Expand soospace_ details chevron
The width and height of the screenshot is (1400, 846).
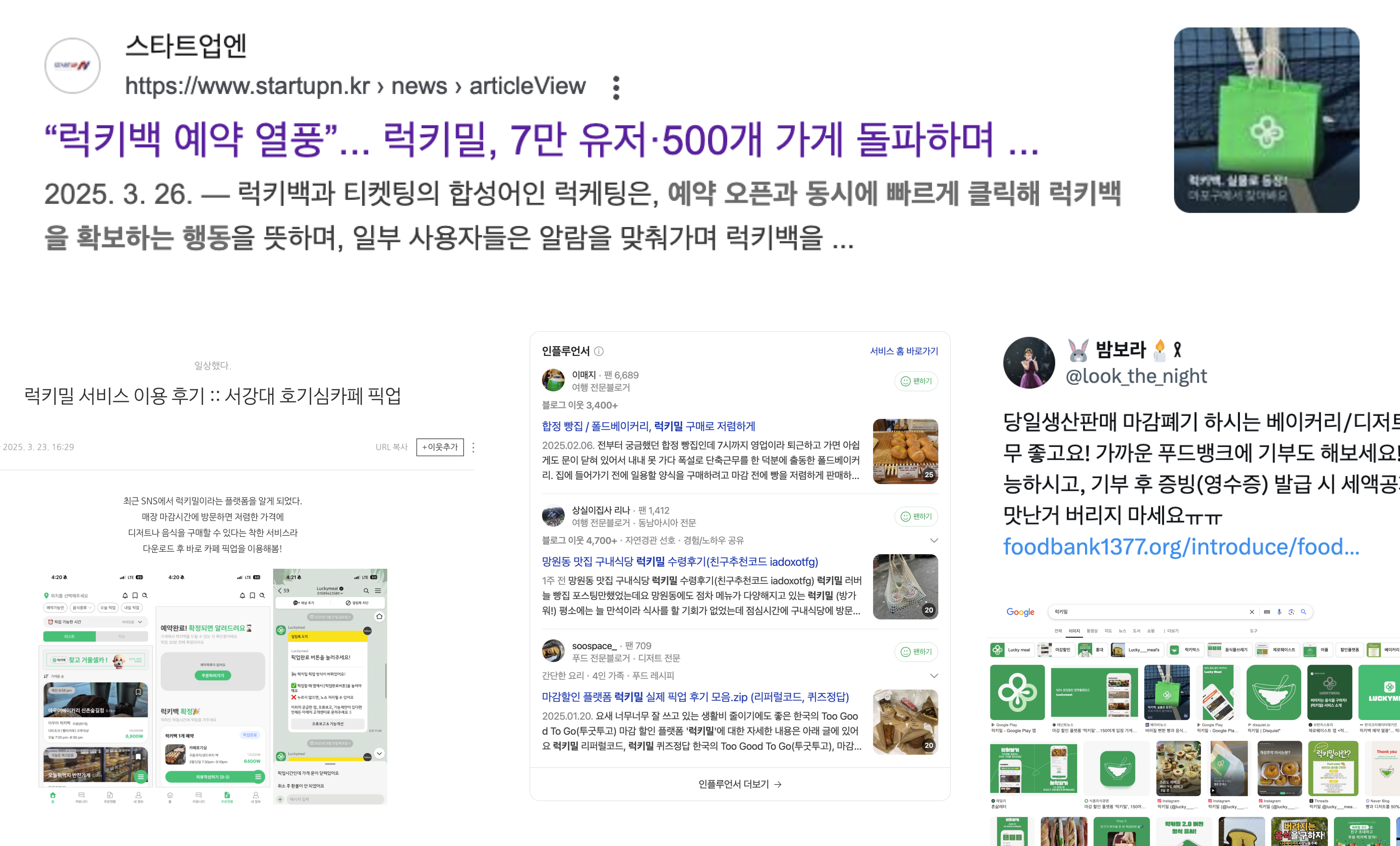934,676
